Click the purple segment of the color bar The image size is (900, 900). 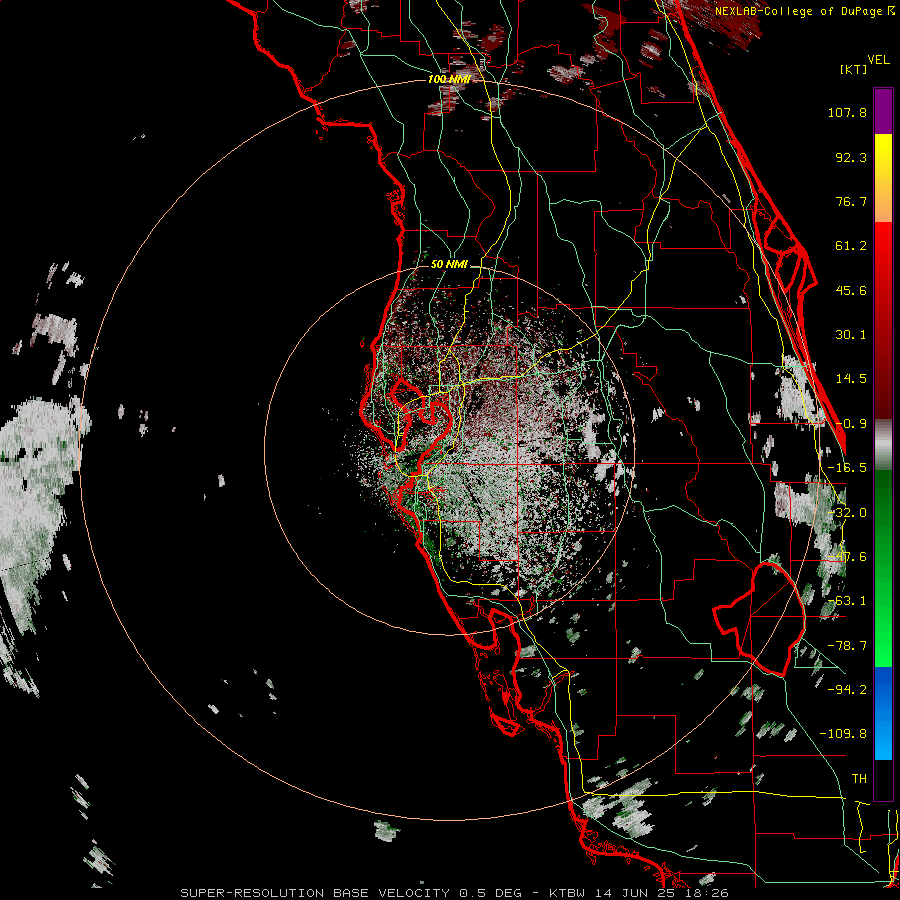[883, 111]
